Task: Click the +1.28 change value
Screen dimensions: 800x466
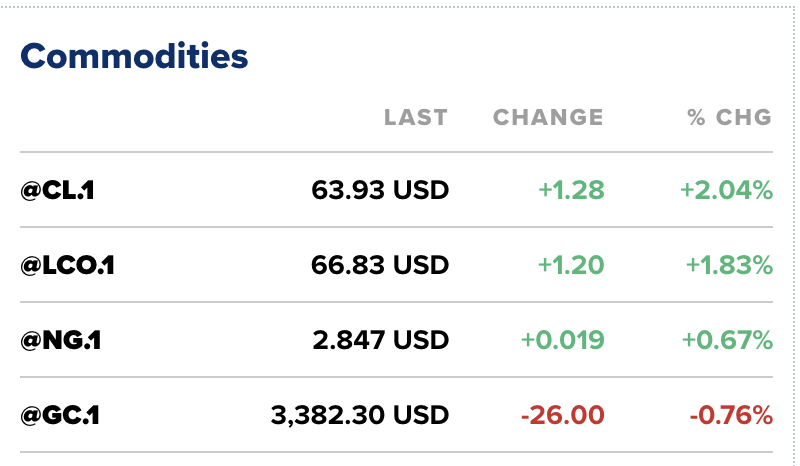Action: click(571, 190)
